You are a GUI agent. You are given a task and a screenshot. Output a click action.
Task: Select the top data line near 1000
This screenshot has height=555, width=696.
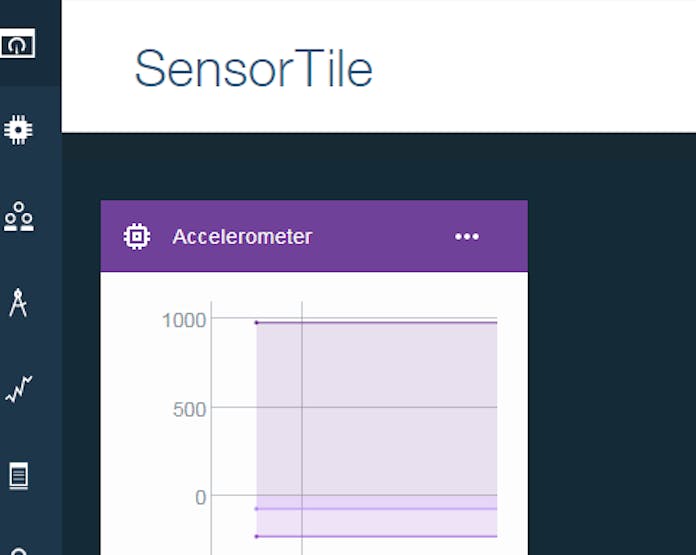(x=376, y=323)
